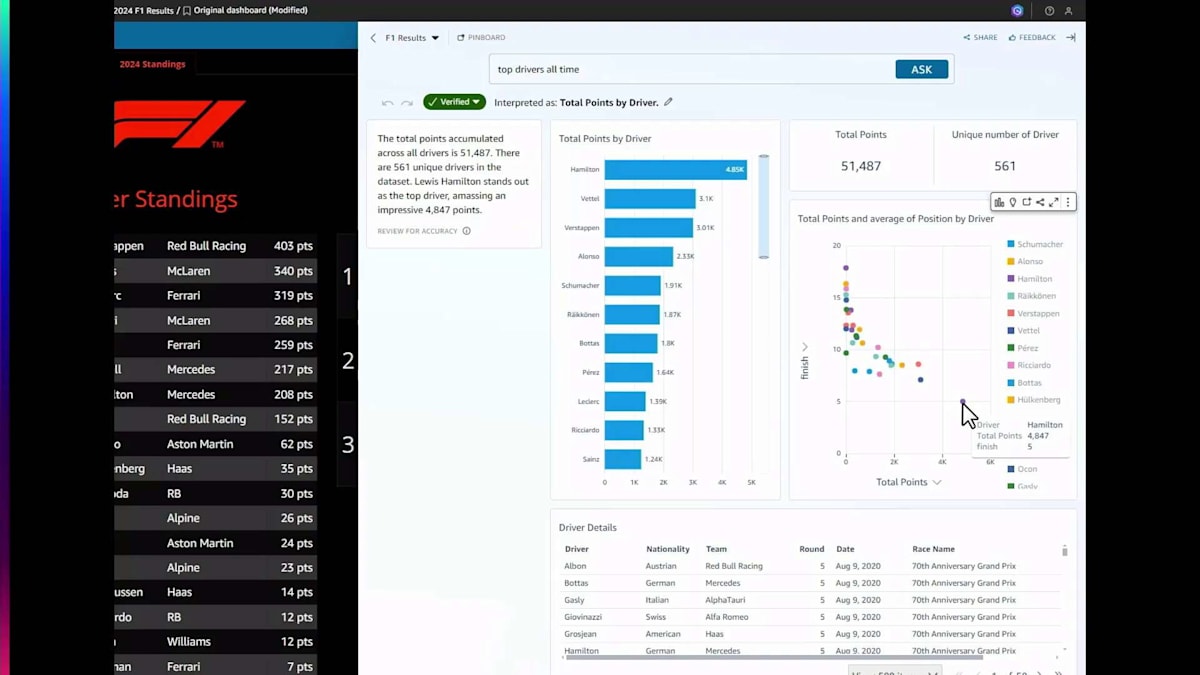Click the Share button
This screenshot has height=675, width=1200.
(980, 38)
